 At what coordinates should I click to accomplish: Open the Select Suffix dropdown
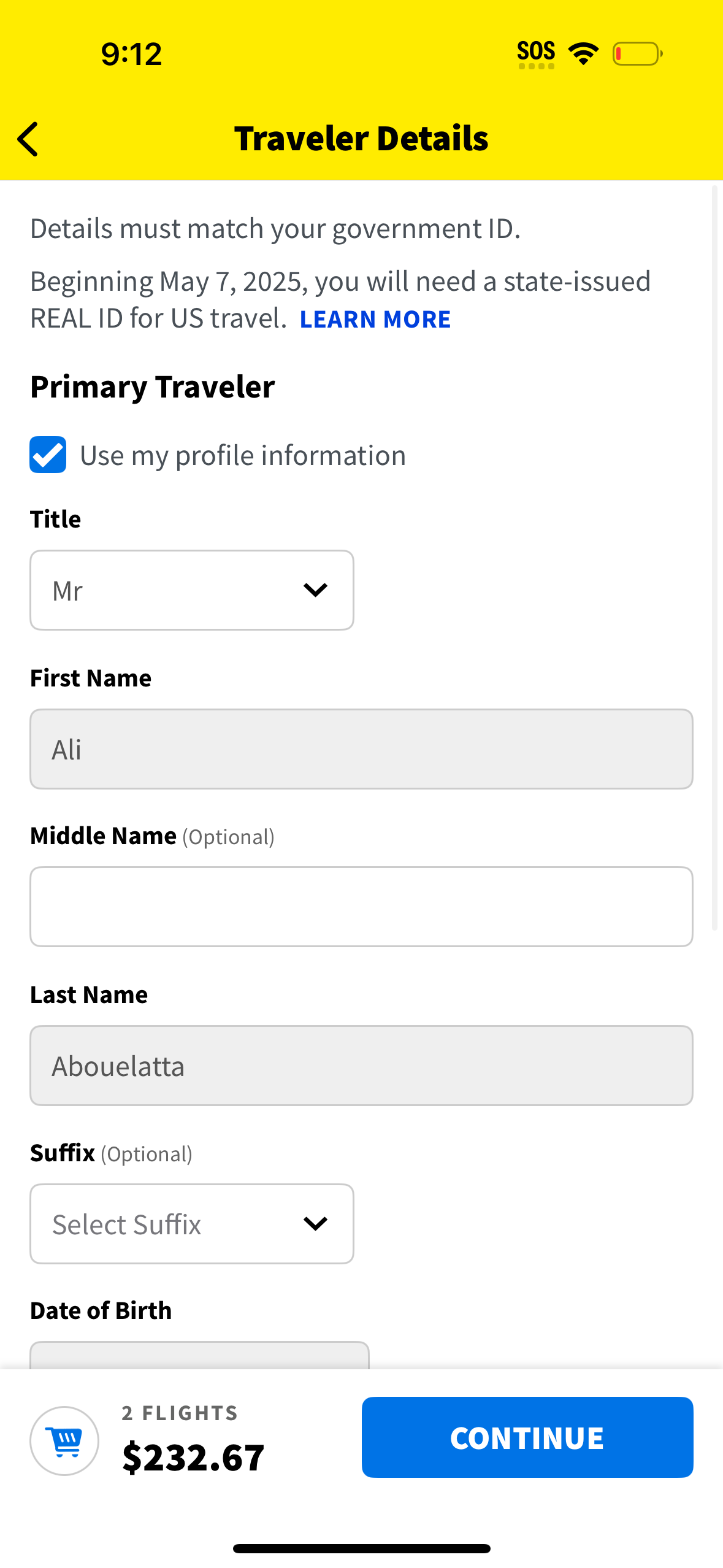pos(191,1223)
